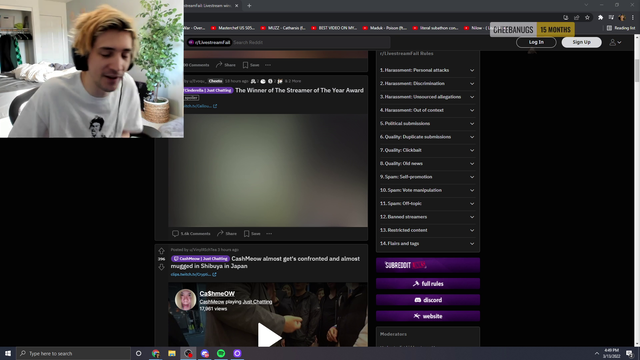Expand rule 6 Duplicate submissions

tap(427, 137)
